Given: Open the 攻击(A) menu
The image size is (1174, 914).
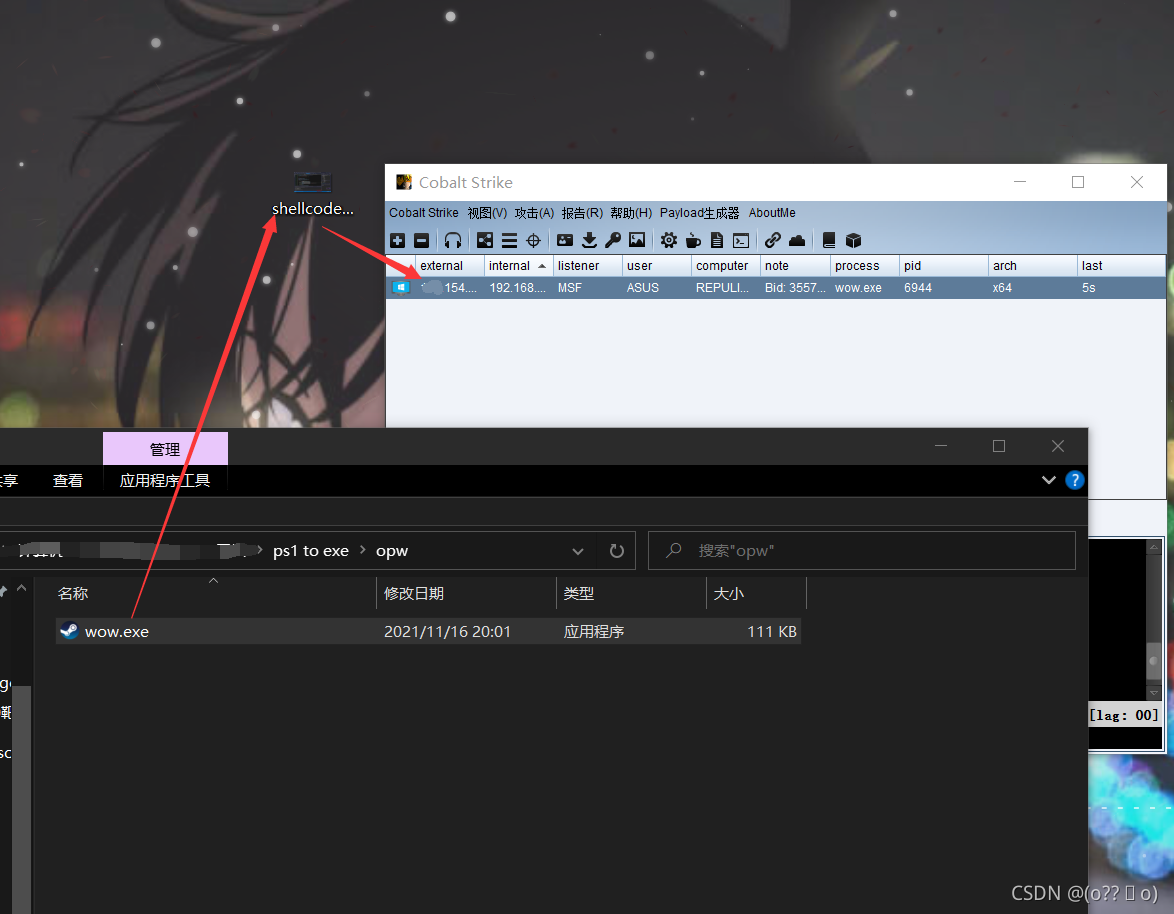Looking at the screenshot, I should tap(535, 213).
